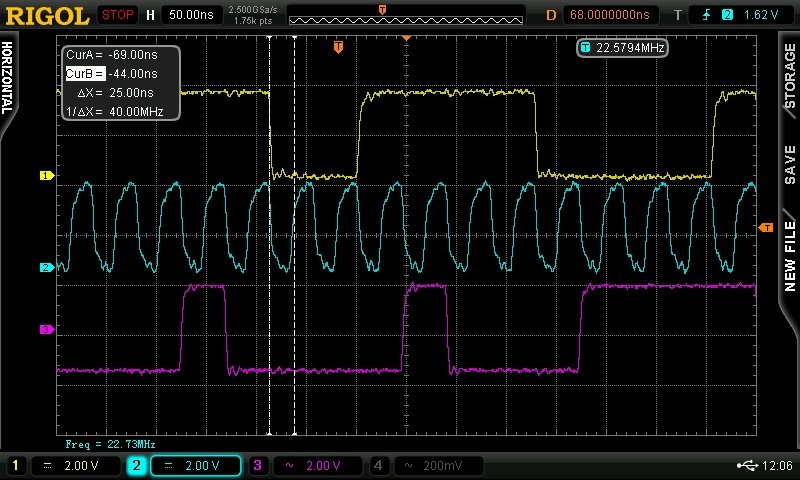
Task: Click the 12:06 clock
Action: click(x=777, y=465)
